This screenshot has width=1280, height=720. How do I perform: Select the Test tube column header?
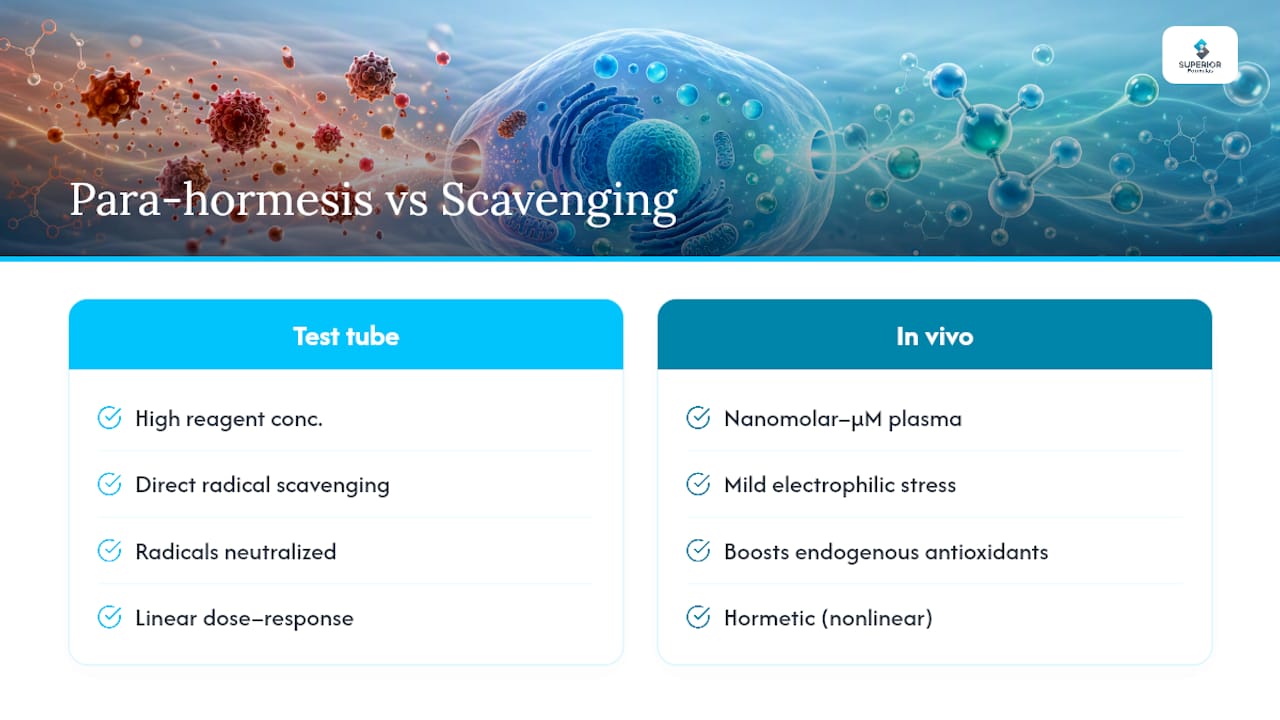pos(346,335)
